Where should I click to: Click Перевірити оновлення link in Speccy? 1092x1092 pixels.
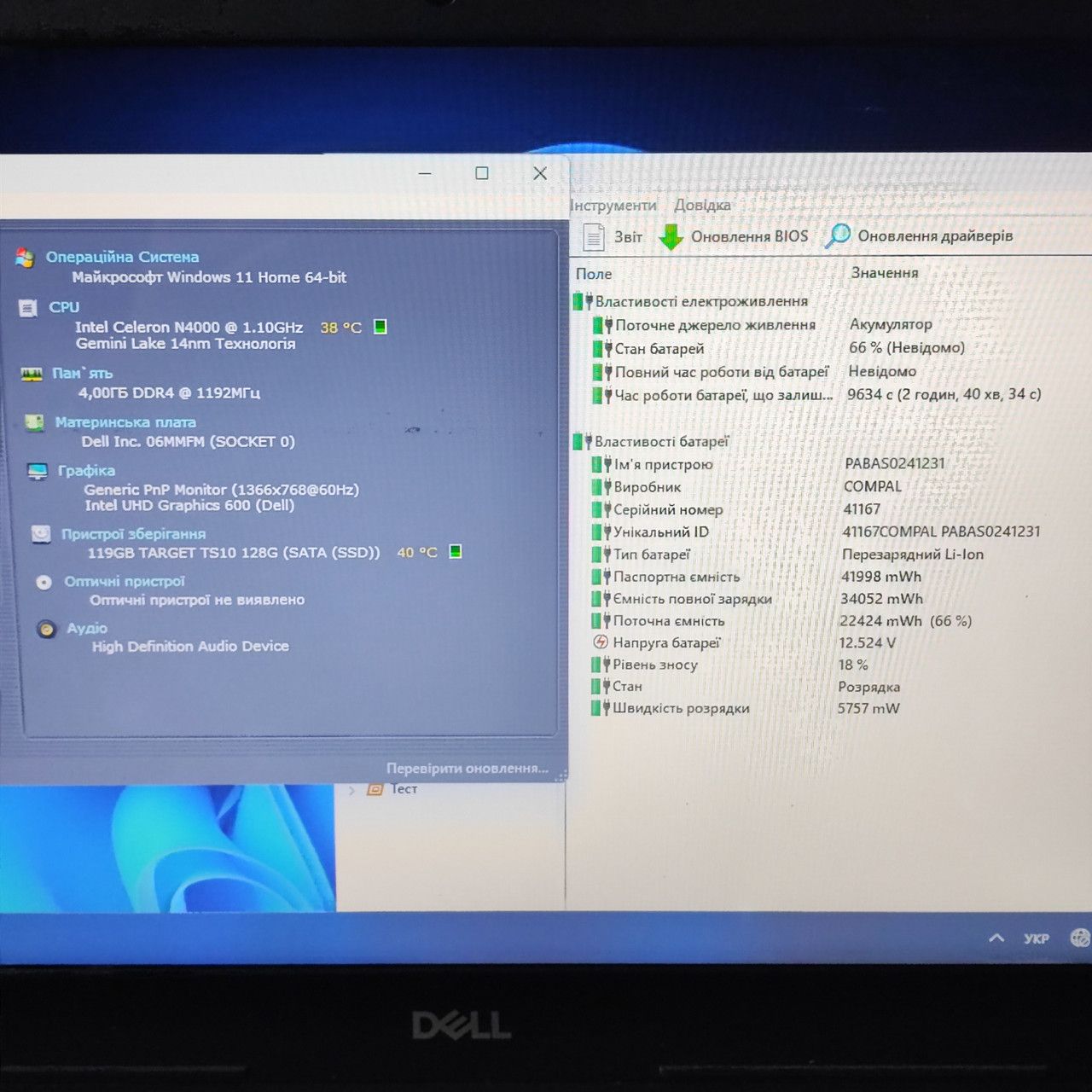point(468,769)
